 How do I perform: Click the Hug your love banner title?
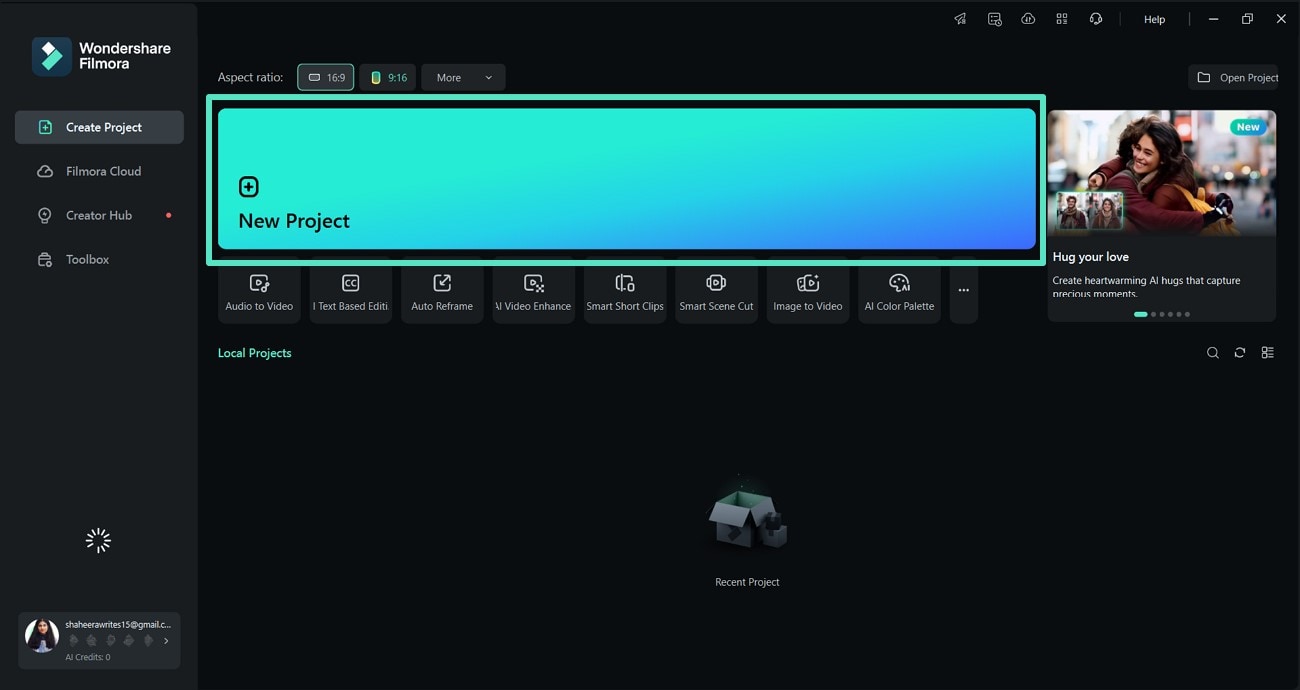pyautogui.click(x=1091, y=257)
